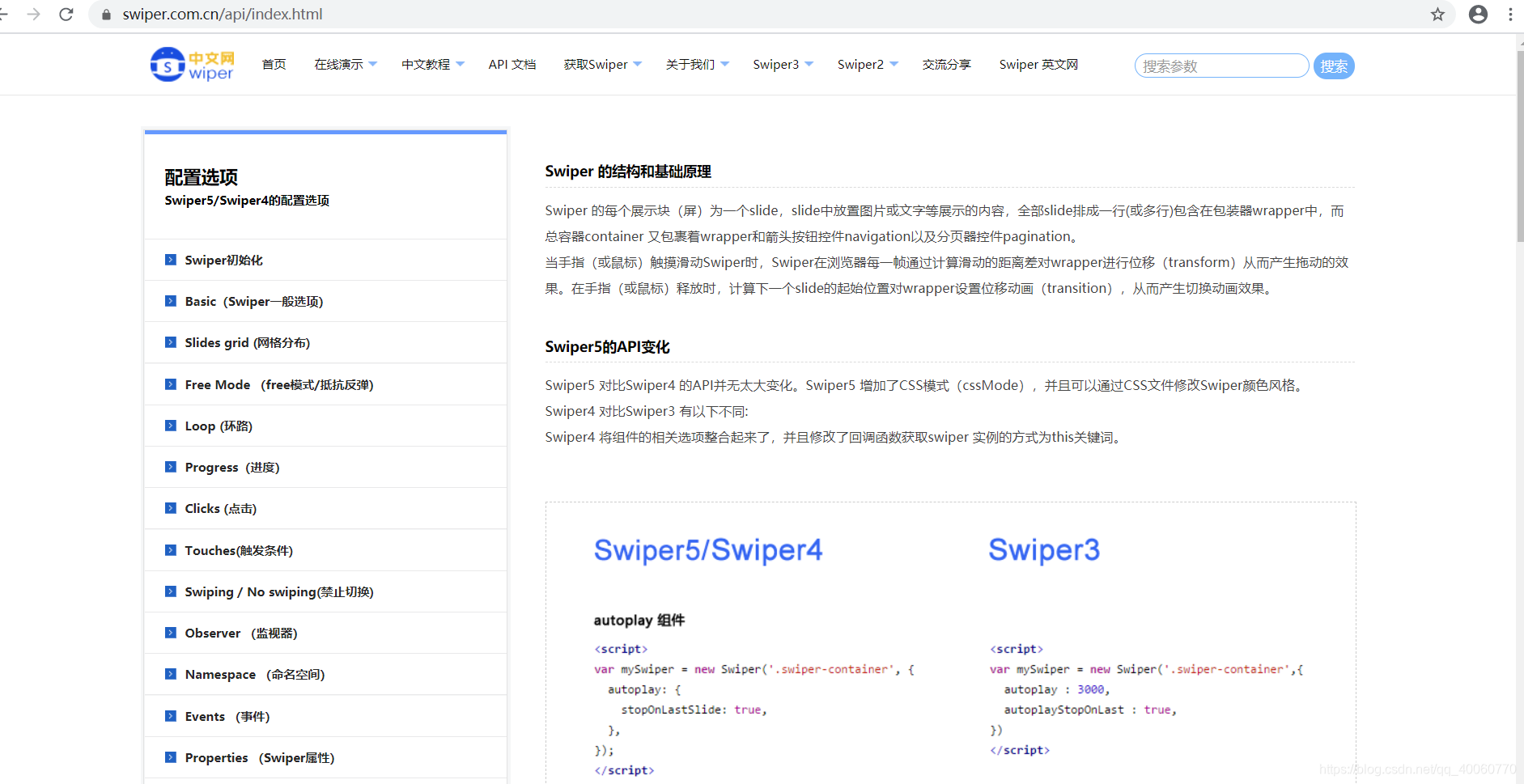Click code line stopOnLastSlide: true
Image resolution: width=1524 pixels, height=784 pixels.
point(694,710)
